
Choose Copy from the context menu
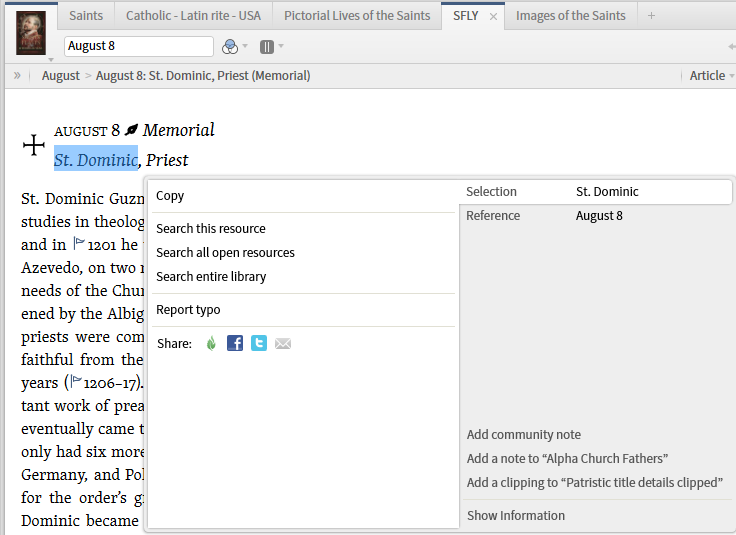[170, 196]
